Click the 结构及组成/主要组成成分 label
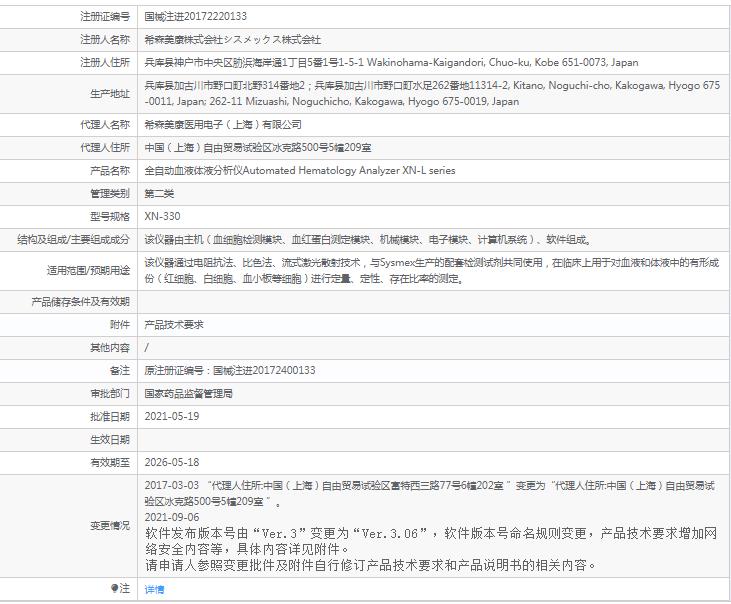 73,240
